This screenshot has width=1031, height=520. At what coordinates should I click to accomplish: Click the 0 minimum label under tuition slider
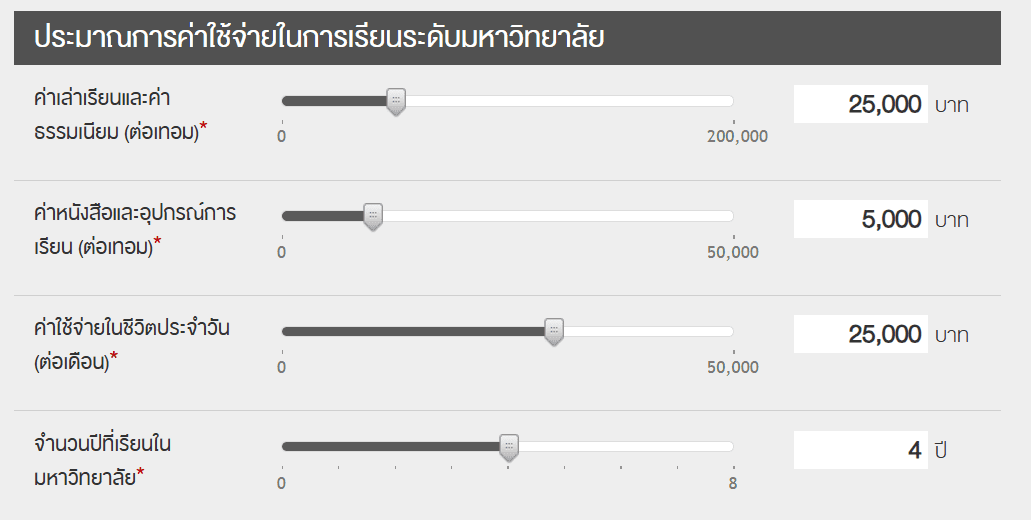coord(282,137)
